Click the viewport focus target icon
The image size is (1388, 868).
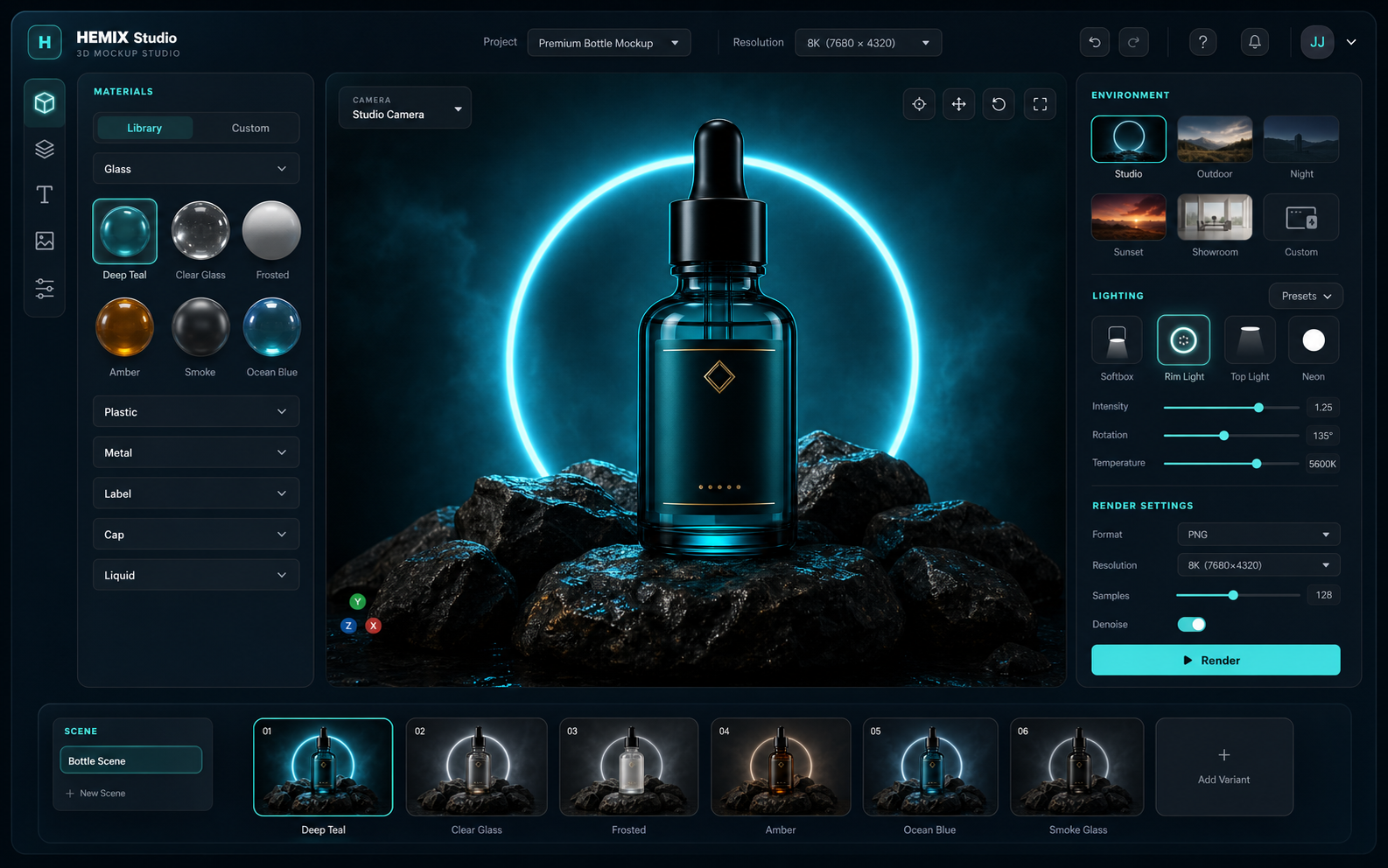pos(919,104)
